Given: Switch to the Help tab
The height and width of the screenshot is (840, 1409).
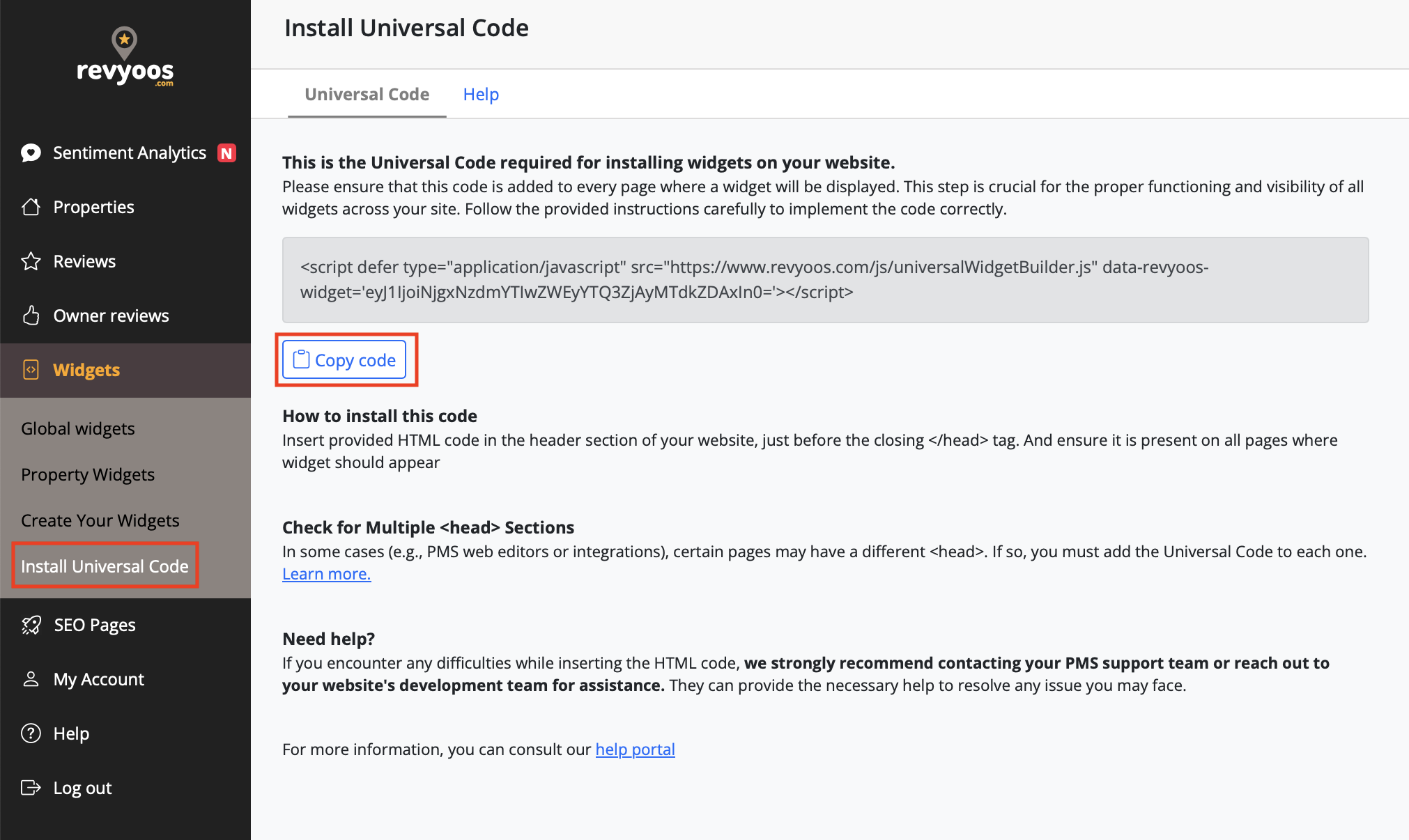Looking at the screenshot, I should [x=481, y=94].
